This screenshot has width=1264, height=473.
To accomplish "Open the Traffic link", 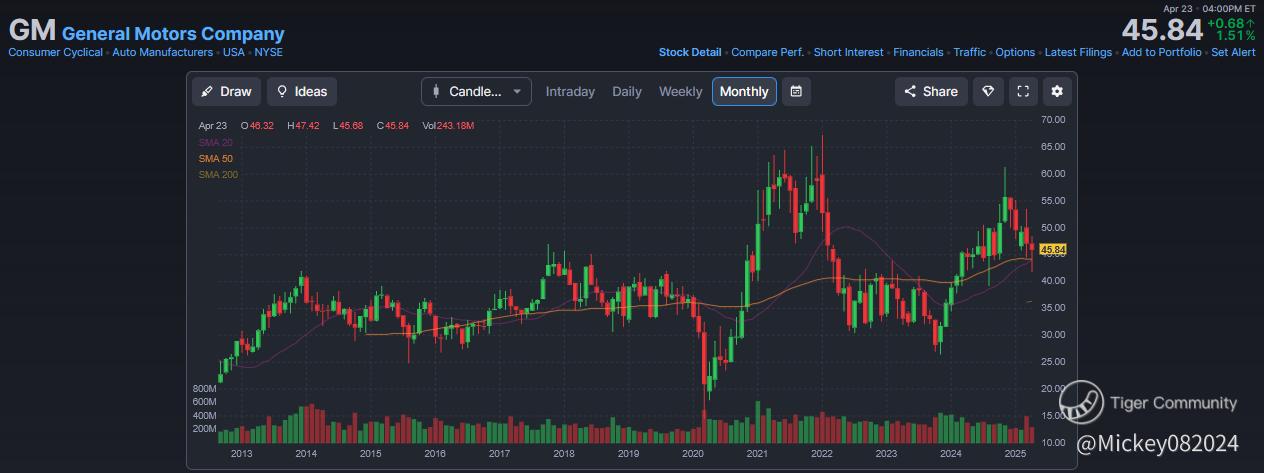I will point(969,52).
